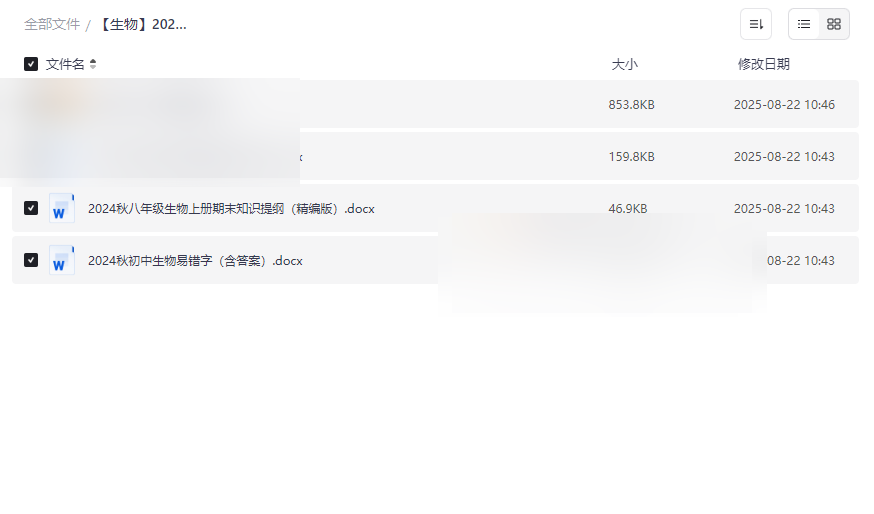Open the sort order options icon
874x514 pixels.
point(756,25)
